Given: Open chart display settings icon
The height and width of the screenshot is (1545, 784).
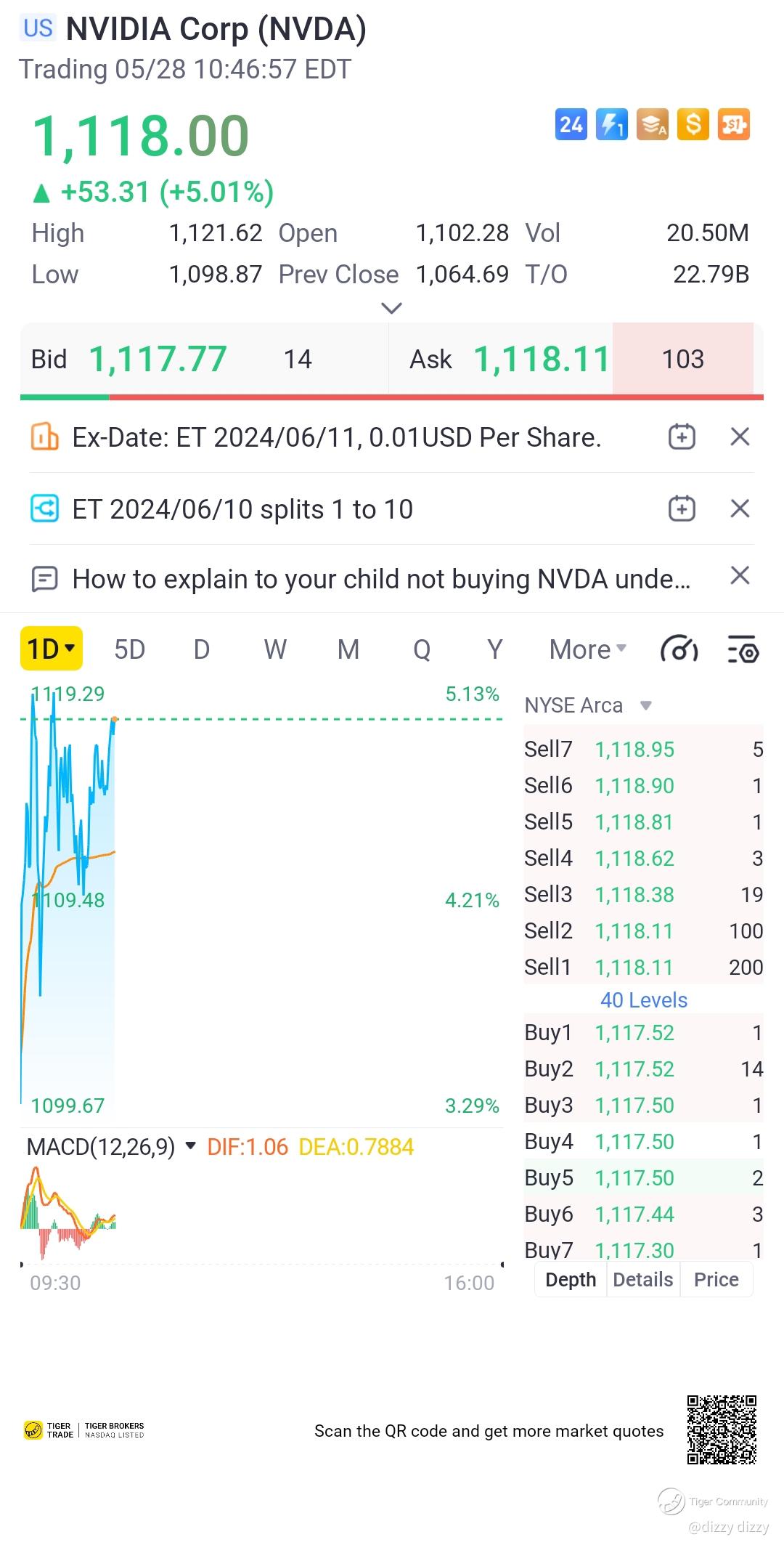Looking at the screenshot, I should click(x=743, y=649).
